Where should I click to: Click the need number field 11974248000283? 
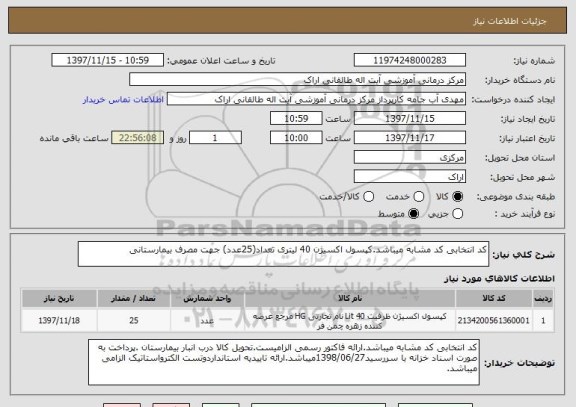(410, 60)
